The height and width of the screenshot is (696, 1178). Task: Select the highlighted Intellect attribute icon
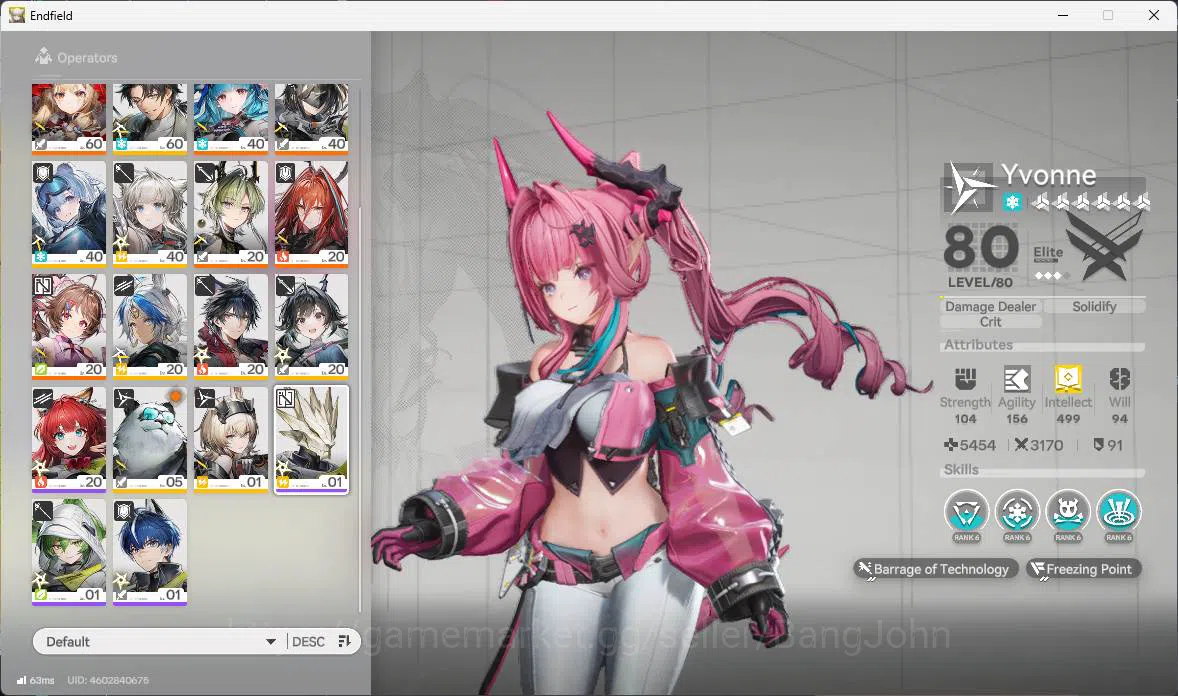1068,379
